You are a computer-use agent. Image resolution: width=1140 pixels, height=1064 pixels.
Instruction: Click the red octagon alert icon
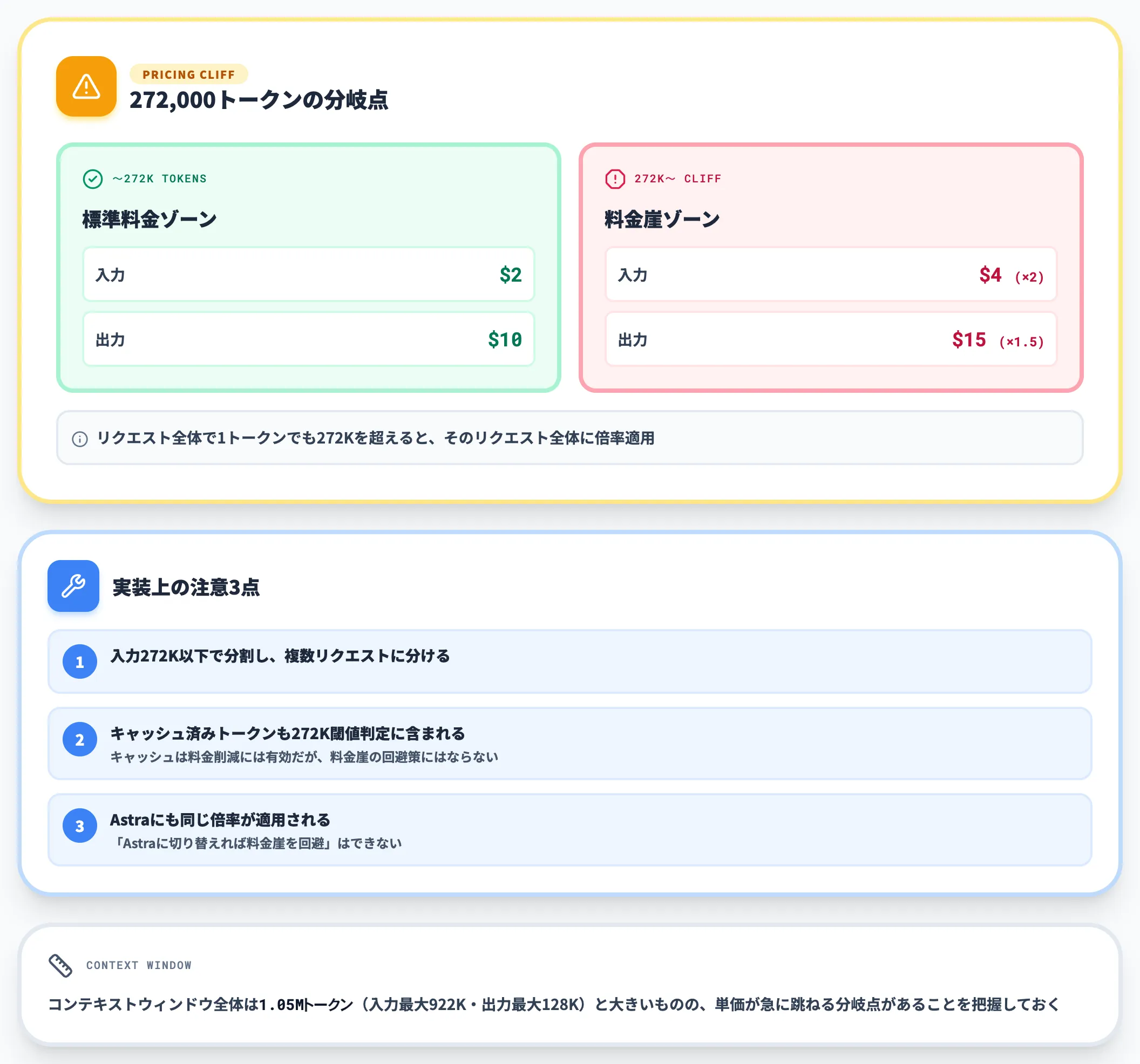point(615,179)
